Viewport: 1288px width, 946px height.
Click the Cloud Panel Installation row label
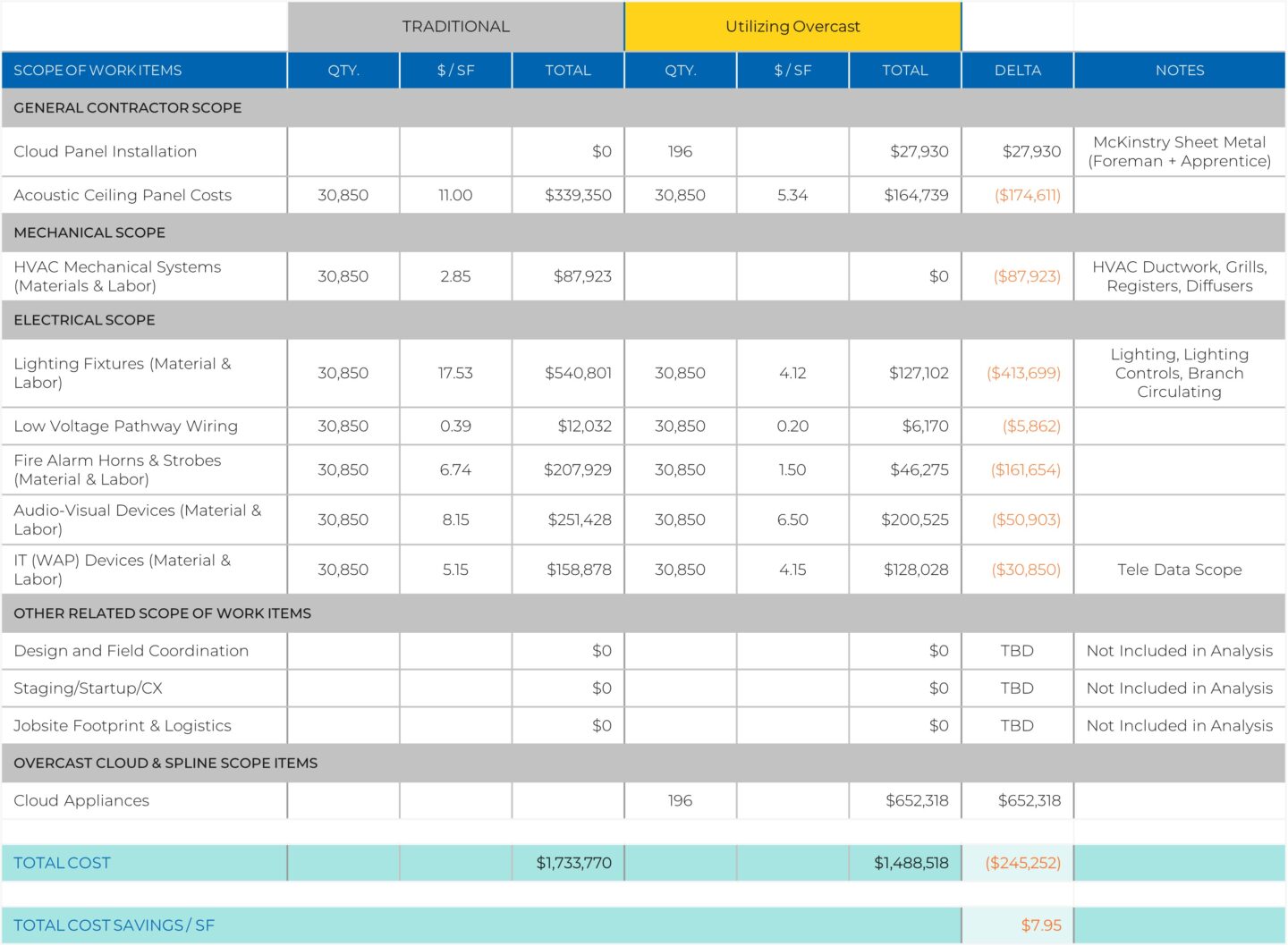point(106,152)
